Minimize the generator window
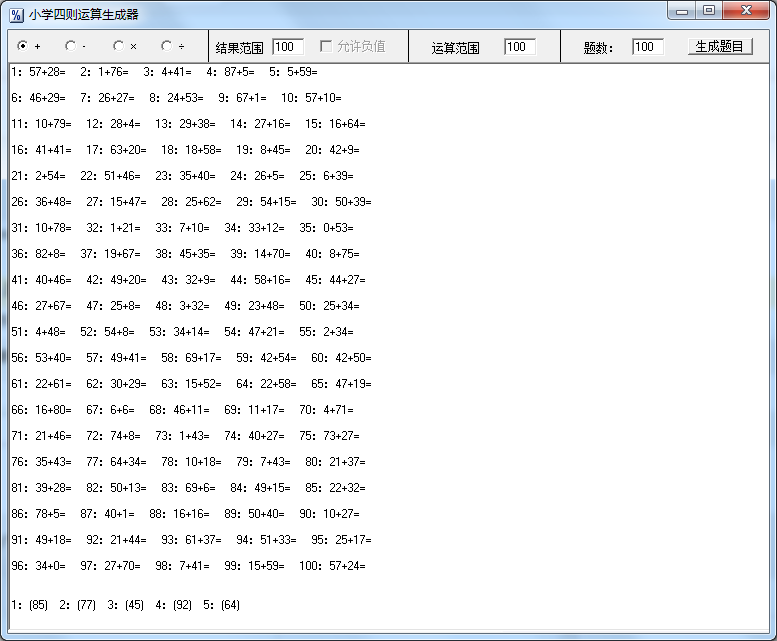Viewport: 777px width, 641px height. coord(683,12)
